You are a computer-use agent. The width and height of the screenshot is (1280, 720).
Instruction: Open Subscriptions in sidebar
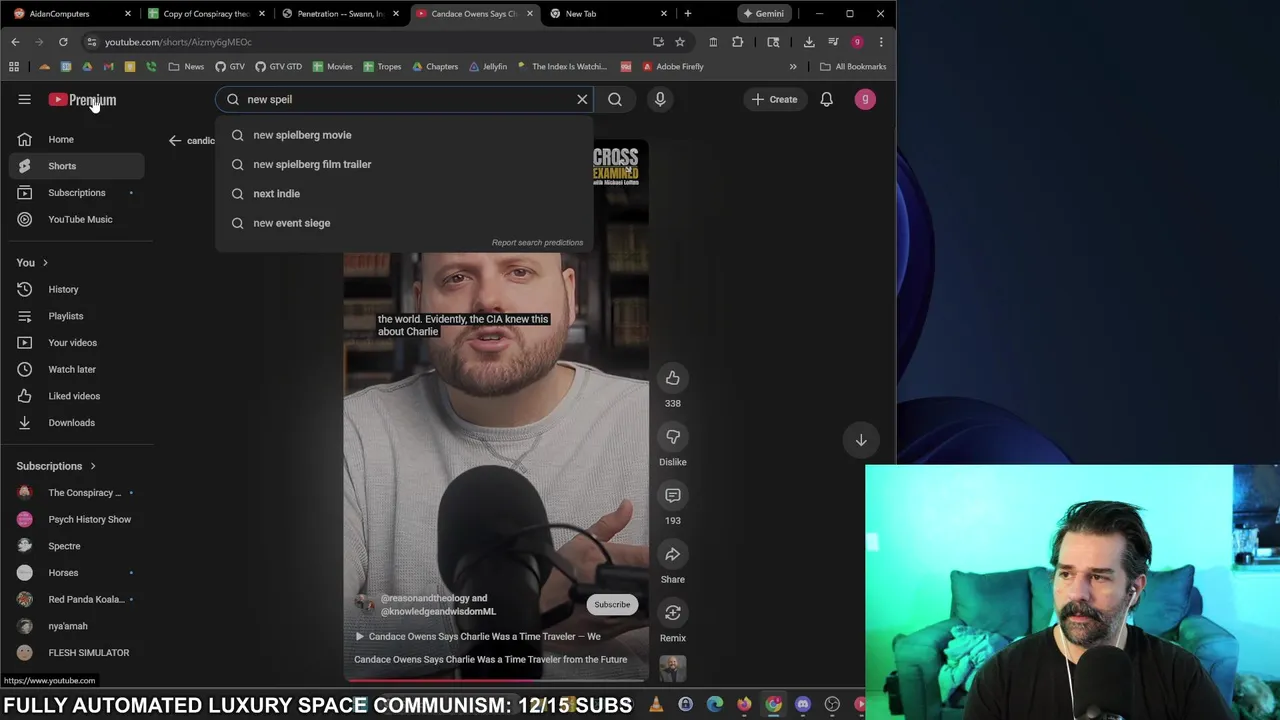(77, 192)
